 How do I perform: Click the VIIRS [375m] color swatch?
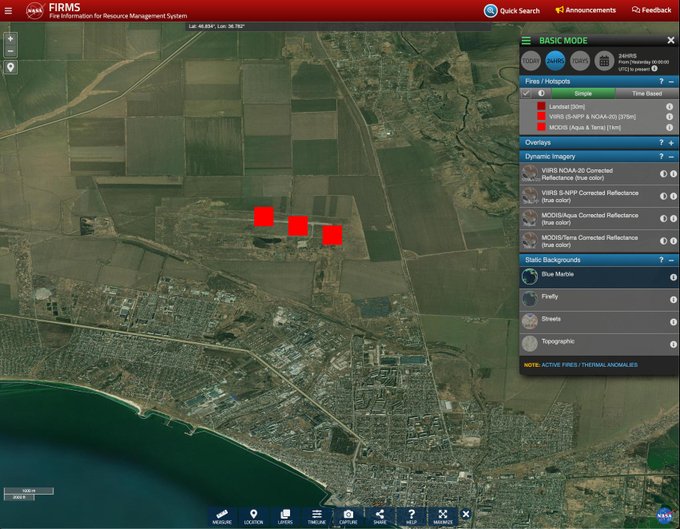pos(541,116)
